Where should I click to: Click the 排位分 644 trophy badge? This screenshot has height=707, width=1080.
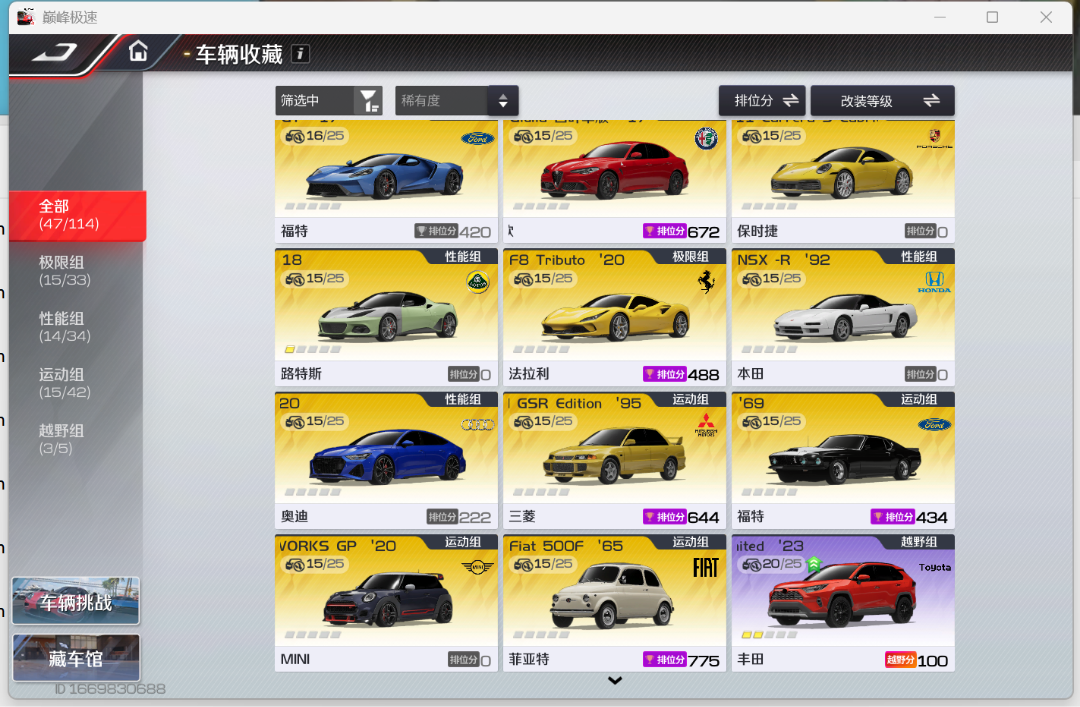click(665, 517)
